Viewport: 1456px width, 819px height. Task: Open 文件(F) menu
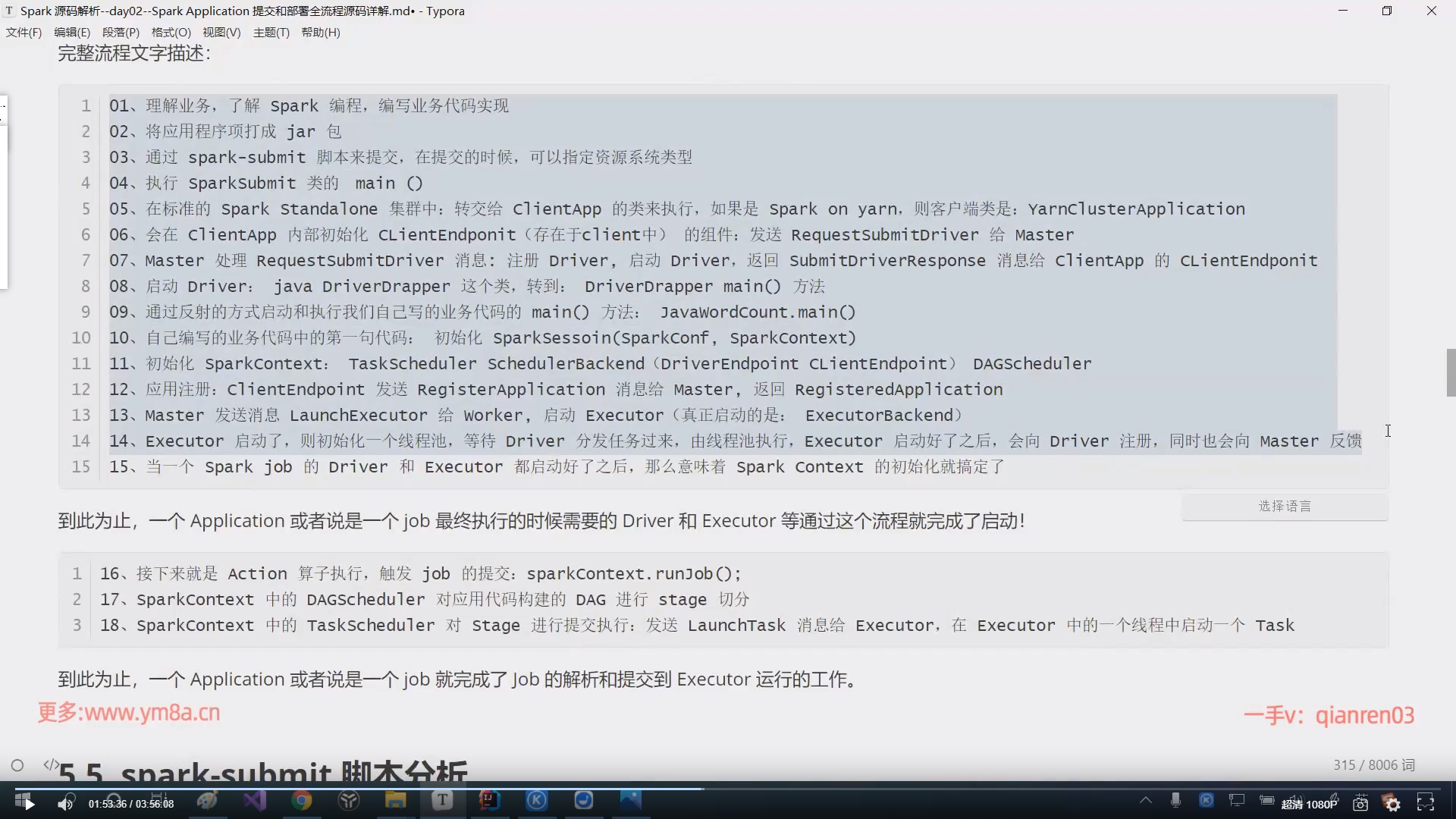click(x=24, y=33)
